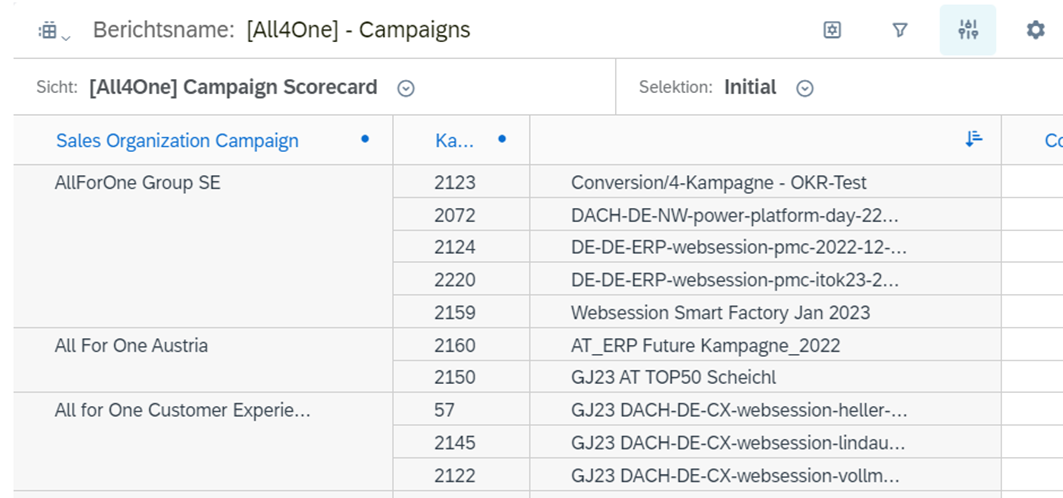Screen dimensions: 1063x498
Task: Open the filter funnel icon
Action: (x=900, y=30)
